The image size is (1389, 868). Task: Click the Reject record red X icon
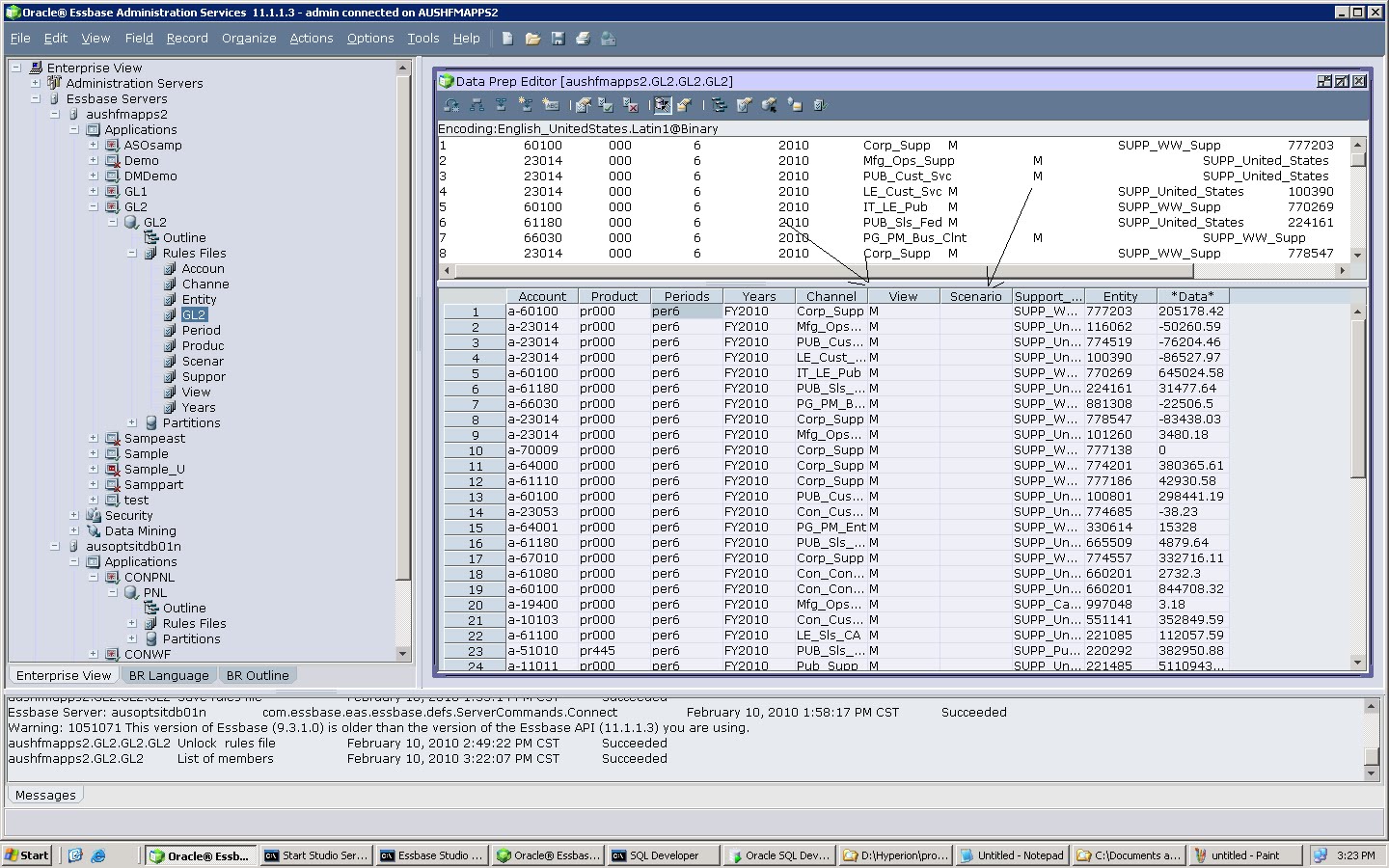click(630, 105)
